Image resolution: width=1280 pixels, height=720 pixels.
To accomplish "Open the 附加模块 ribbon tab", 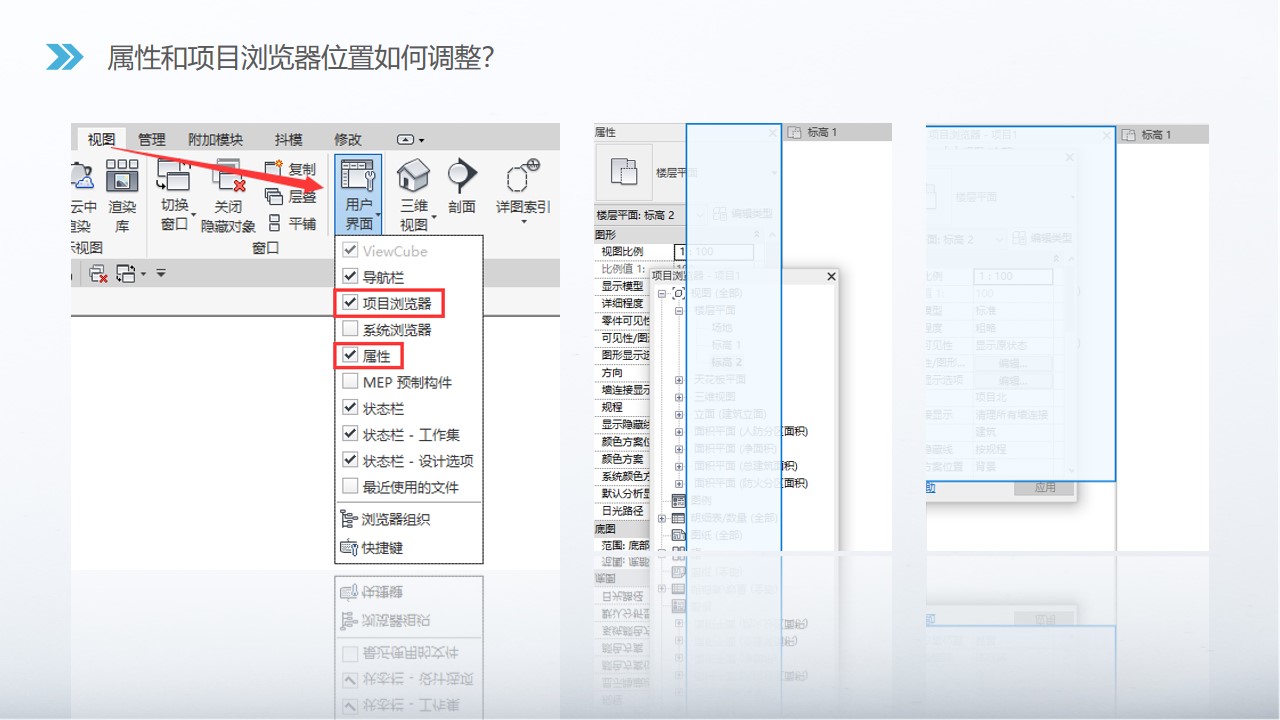I will tap(215, 139).
